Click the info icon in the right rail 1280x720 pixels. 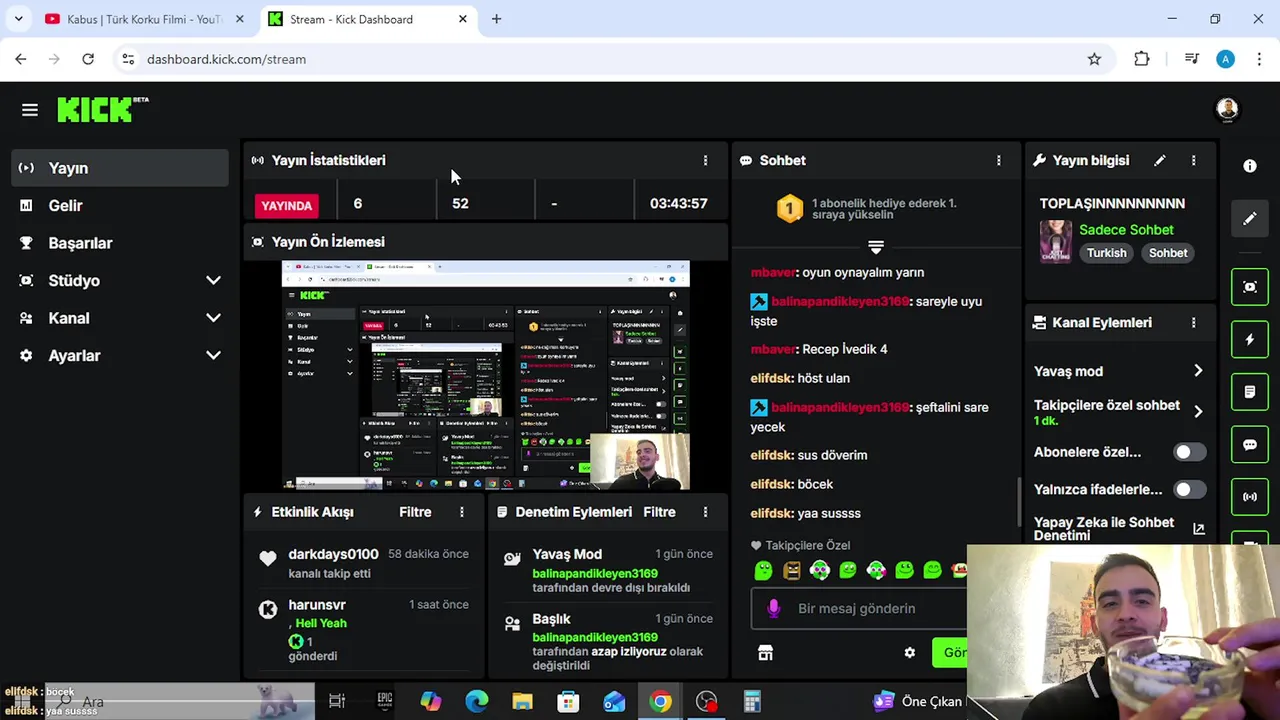1250,166
